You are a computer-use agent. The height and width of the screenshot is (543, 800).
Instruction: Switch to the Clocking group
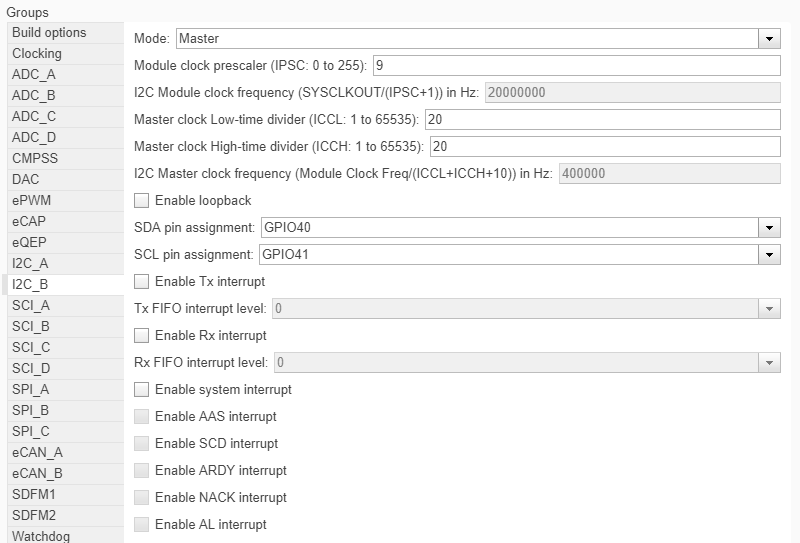point(37,54)
